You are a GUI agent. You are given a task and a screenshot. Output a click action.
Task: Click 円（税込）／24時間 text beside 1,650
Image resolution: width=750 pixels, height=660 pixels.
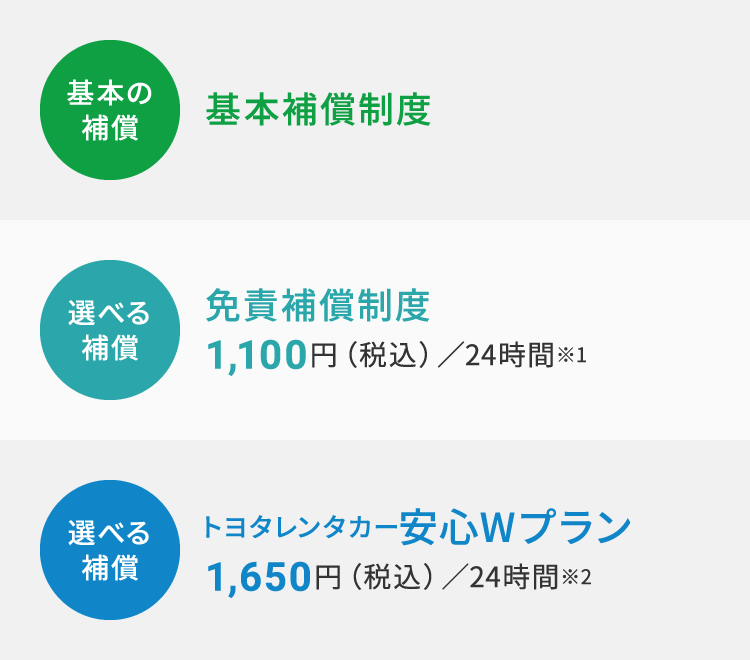coord(437,577)
